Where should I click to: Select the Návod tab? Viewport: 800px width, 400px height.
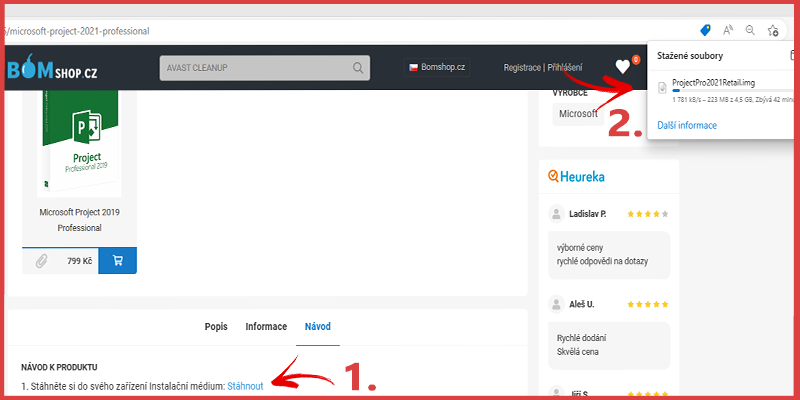(x=317, y=327)
